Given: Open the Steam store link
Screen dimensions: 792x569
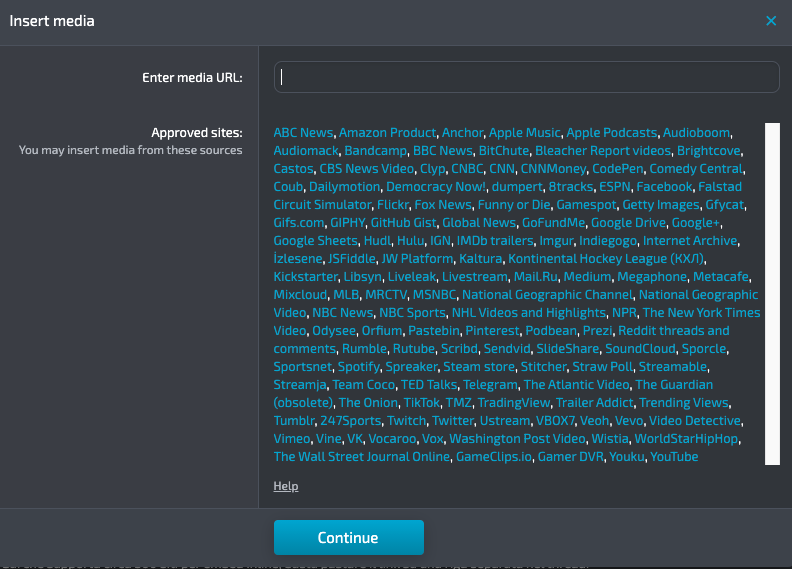Looking at the screenshot, I should pyautogui.click(x=479, y=367).
